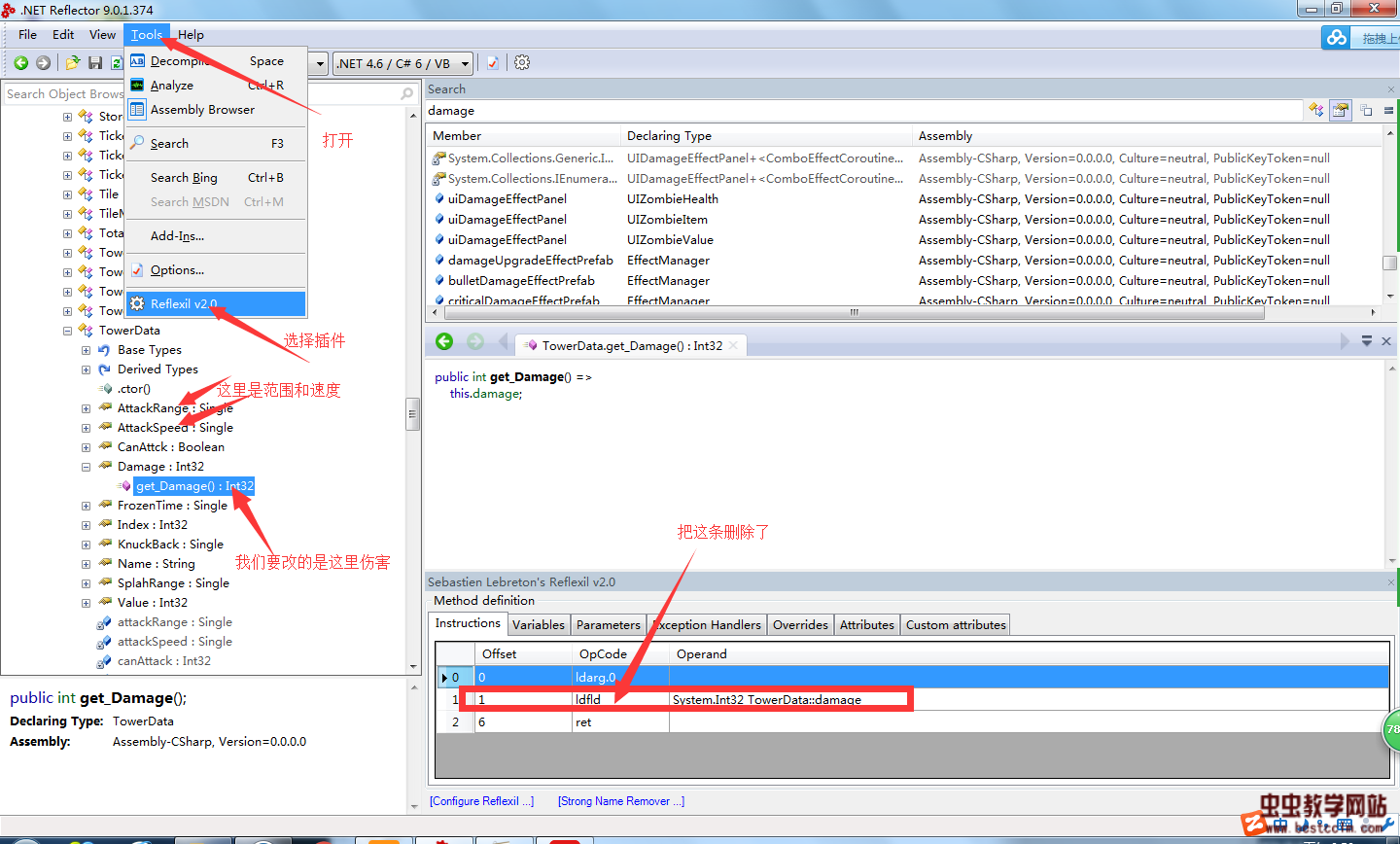Switch to the Parameters tab in Reflexil

point(608,625)
